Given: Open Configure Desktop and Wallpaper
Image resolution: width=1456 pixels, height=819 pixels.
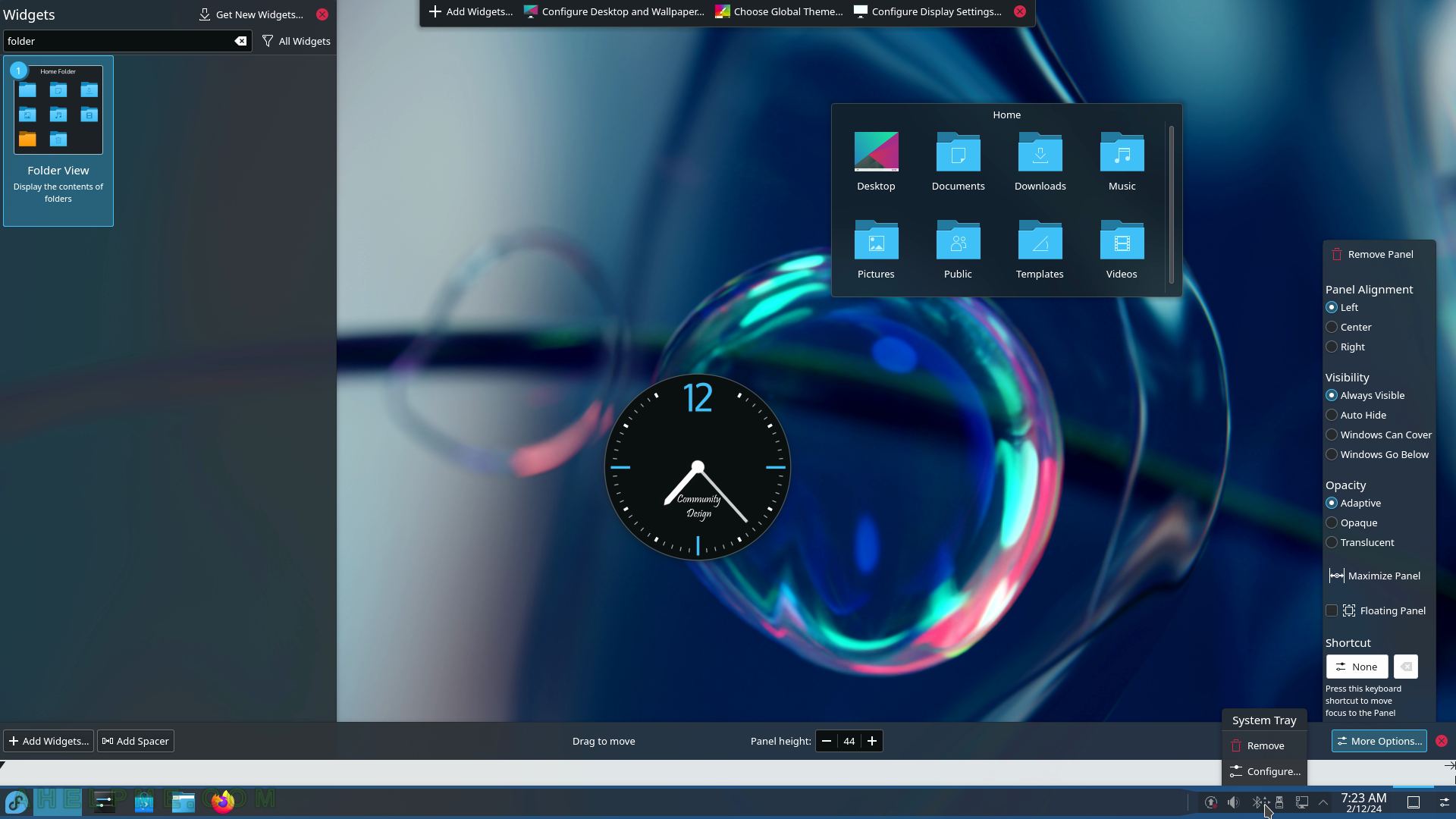Looking at the screenshot, I should coord(614,11).
